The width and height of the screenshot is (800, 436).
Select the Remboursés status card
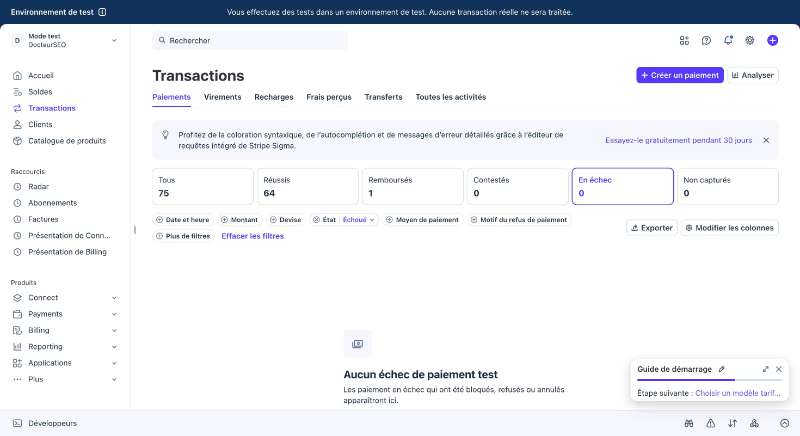[x=413, y=187]
